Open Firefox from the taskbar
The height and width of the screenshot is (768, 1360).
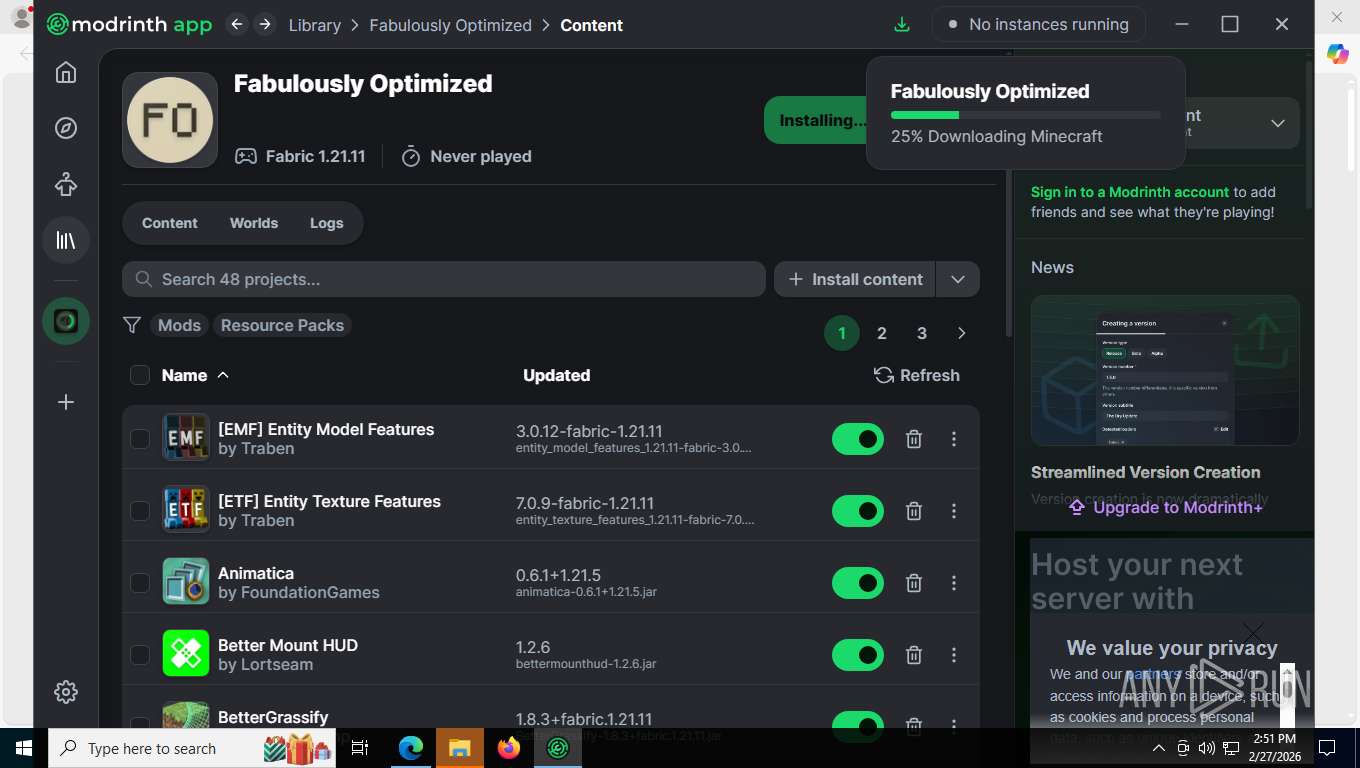point(509,748)
